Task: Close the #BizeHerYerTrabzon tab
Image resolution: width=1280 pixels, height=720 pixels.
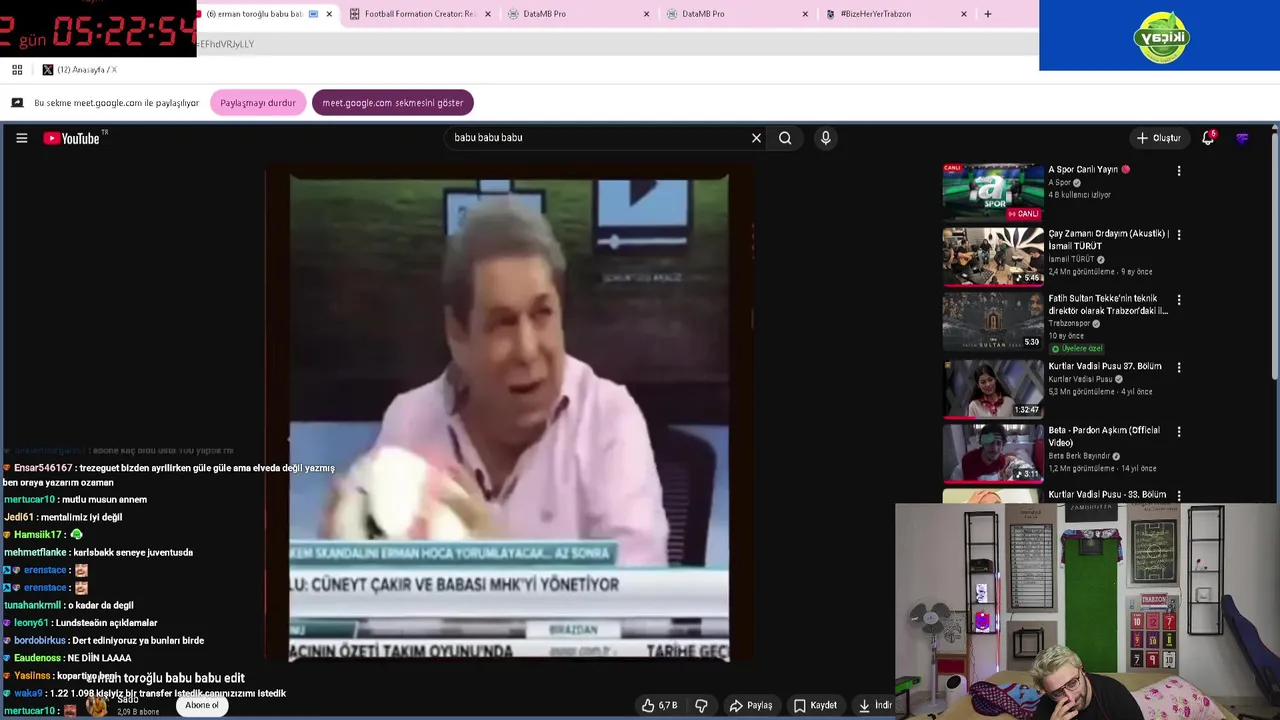Action: pos(964,14)
